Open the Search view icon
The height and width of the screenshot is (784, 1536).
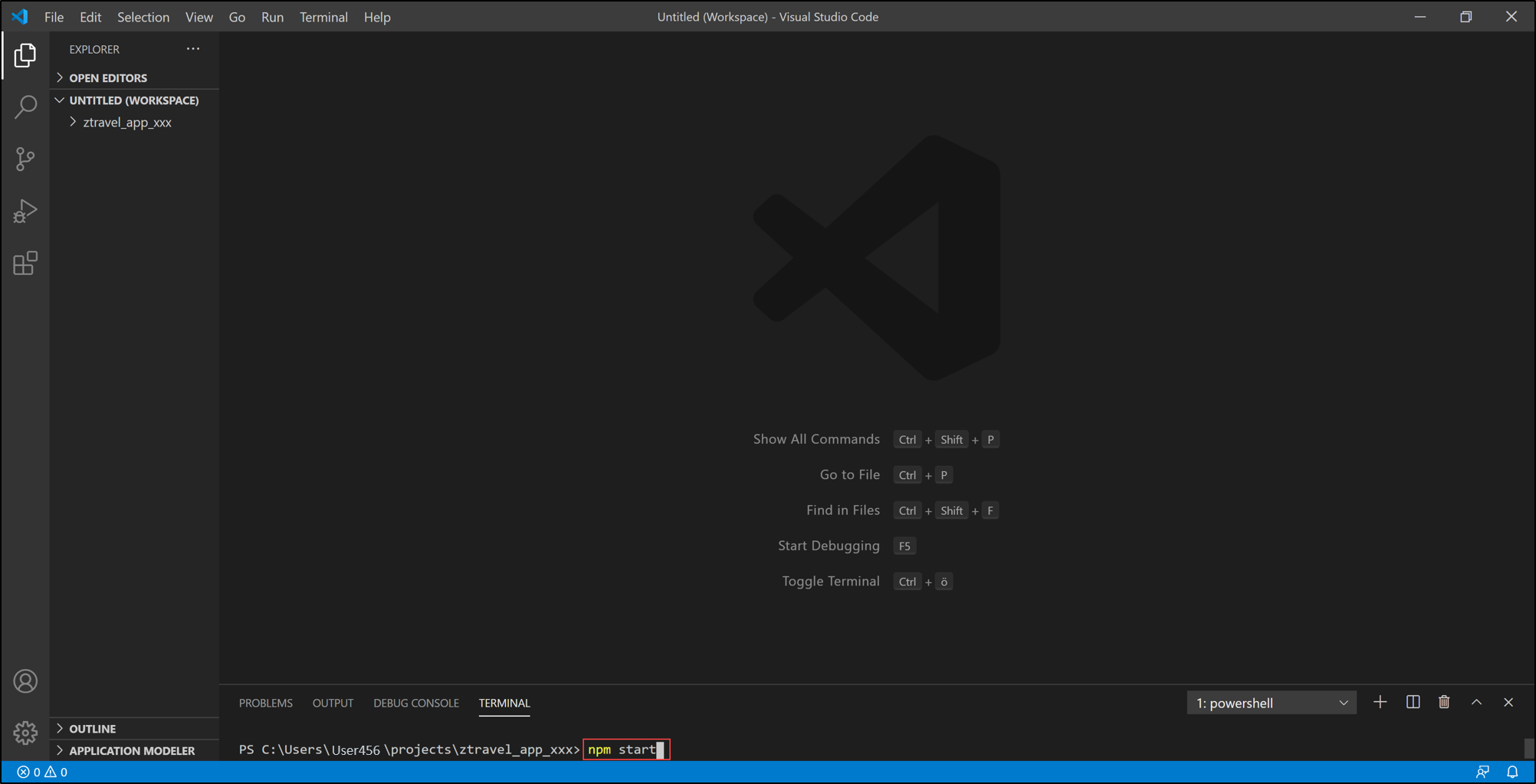point(25,107)
